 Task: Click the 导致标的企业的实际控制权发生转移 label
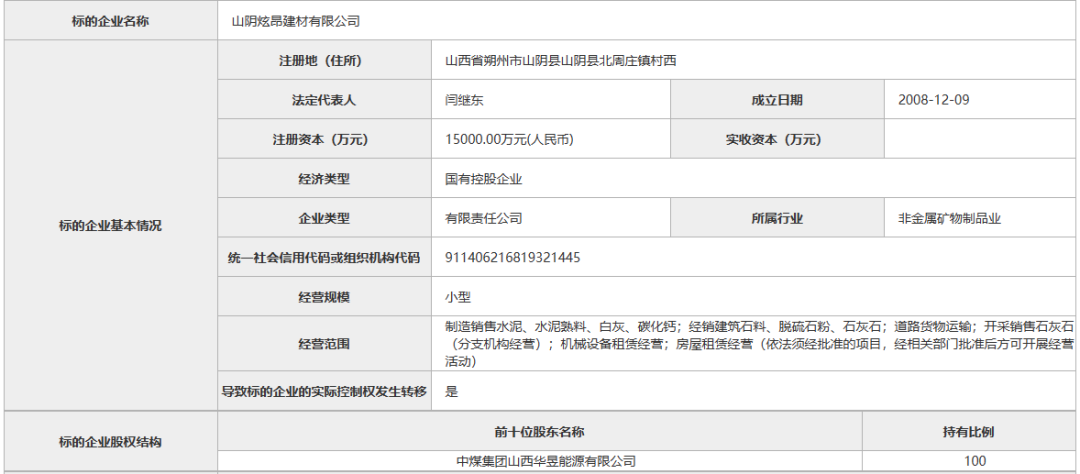[x=324, y=391]
